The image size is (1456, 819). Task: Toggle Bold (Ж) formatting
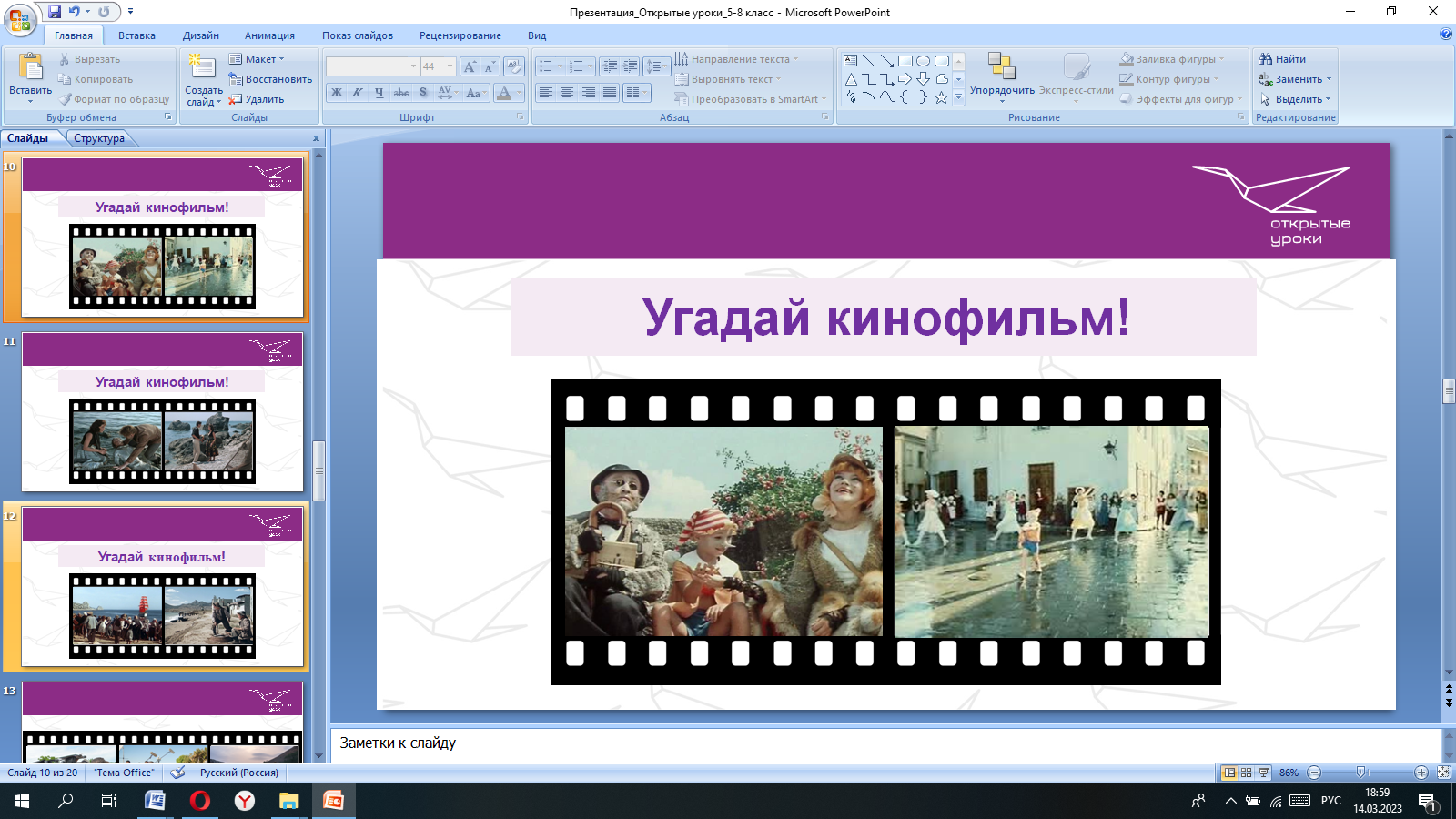coord(337,92)
